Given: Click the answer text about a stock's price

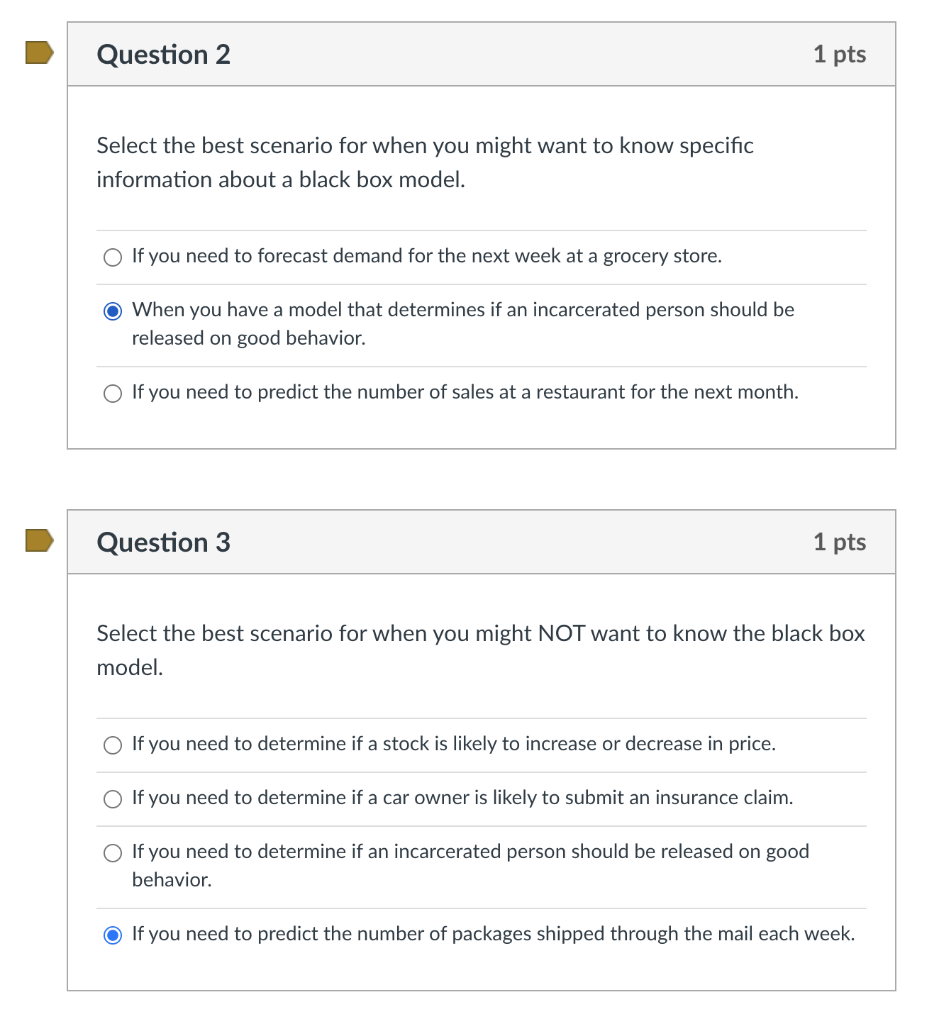Looking at the screenshot, I should pos(454,744).
